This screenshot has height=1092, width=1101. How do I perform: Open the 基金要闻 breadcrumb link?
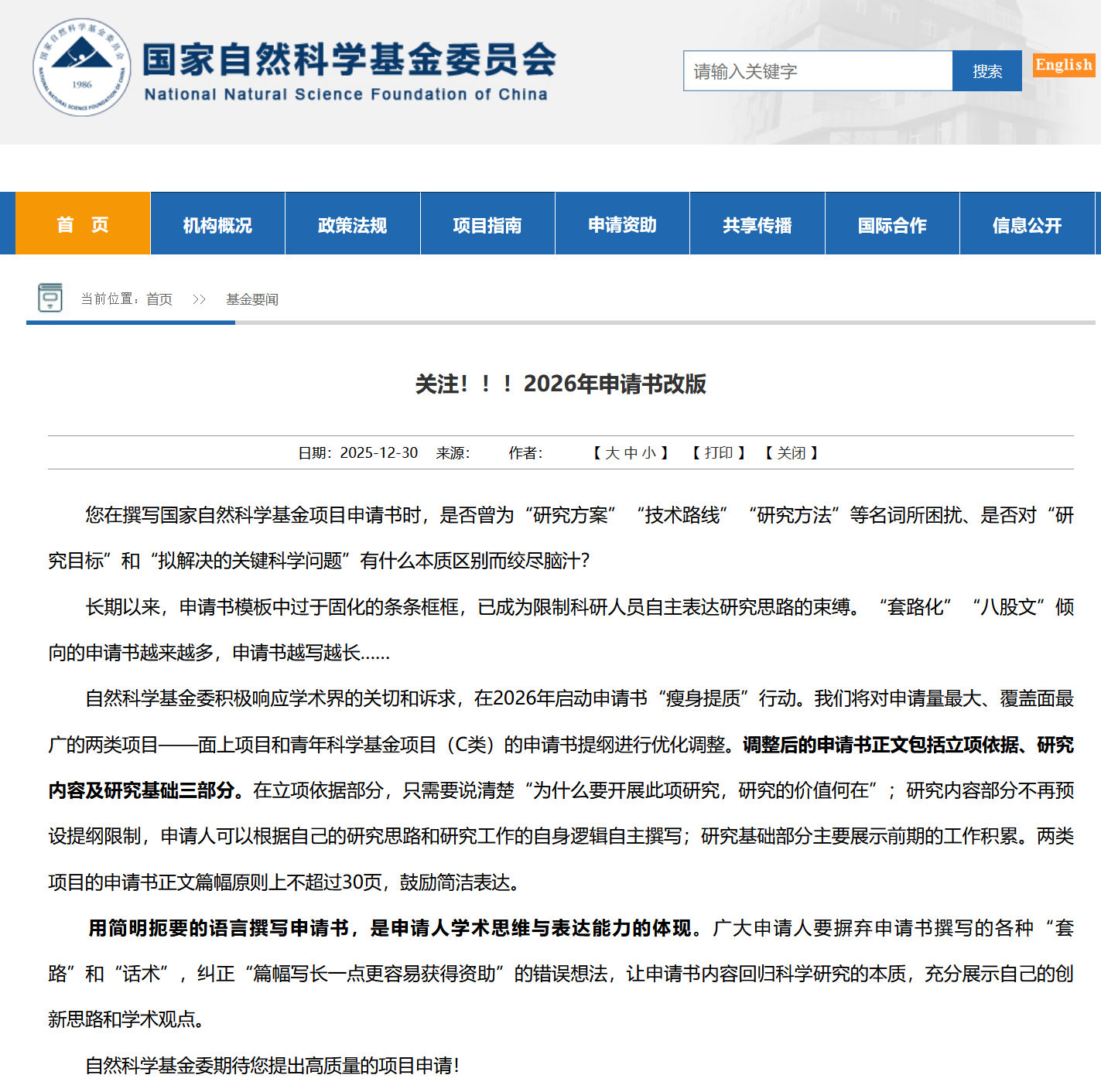tap(252, 299)
